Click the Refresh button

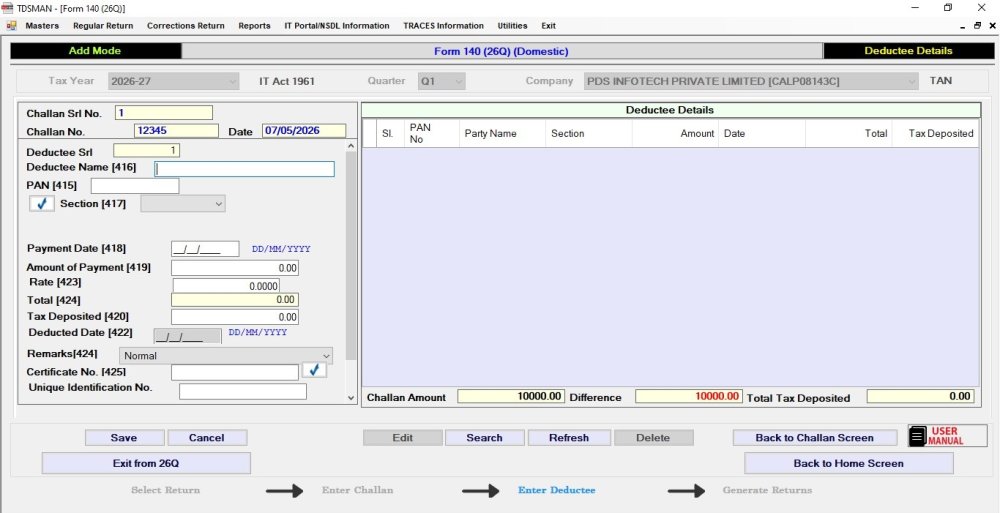tap(569, 438)
